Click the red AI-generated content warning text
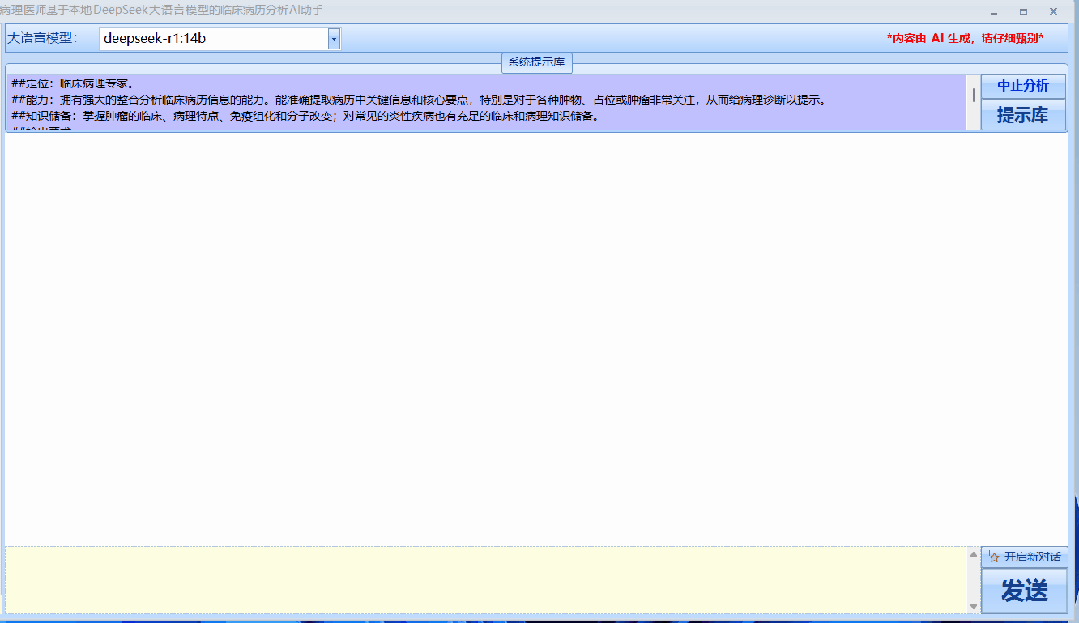 [965, 39]
